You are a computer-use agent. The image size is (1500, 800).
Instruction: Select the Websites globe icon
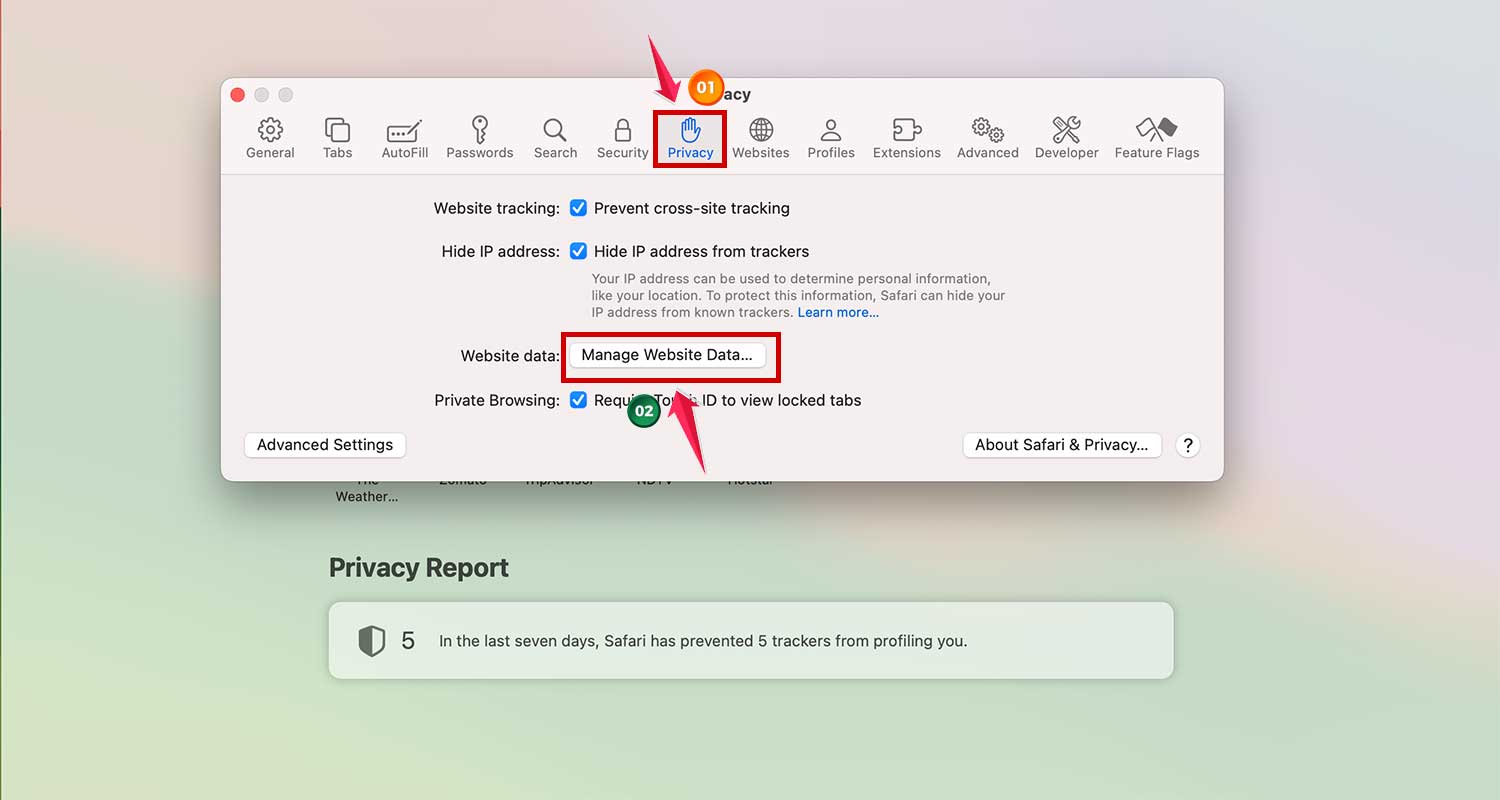761,138
